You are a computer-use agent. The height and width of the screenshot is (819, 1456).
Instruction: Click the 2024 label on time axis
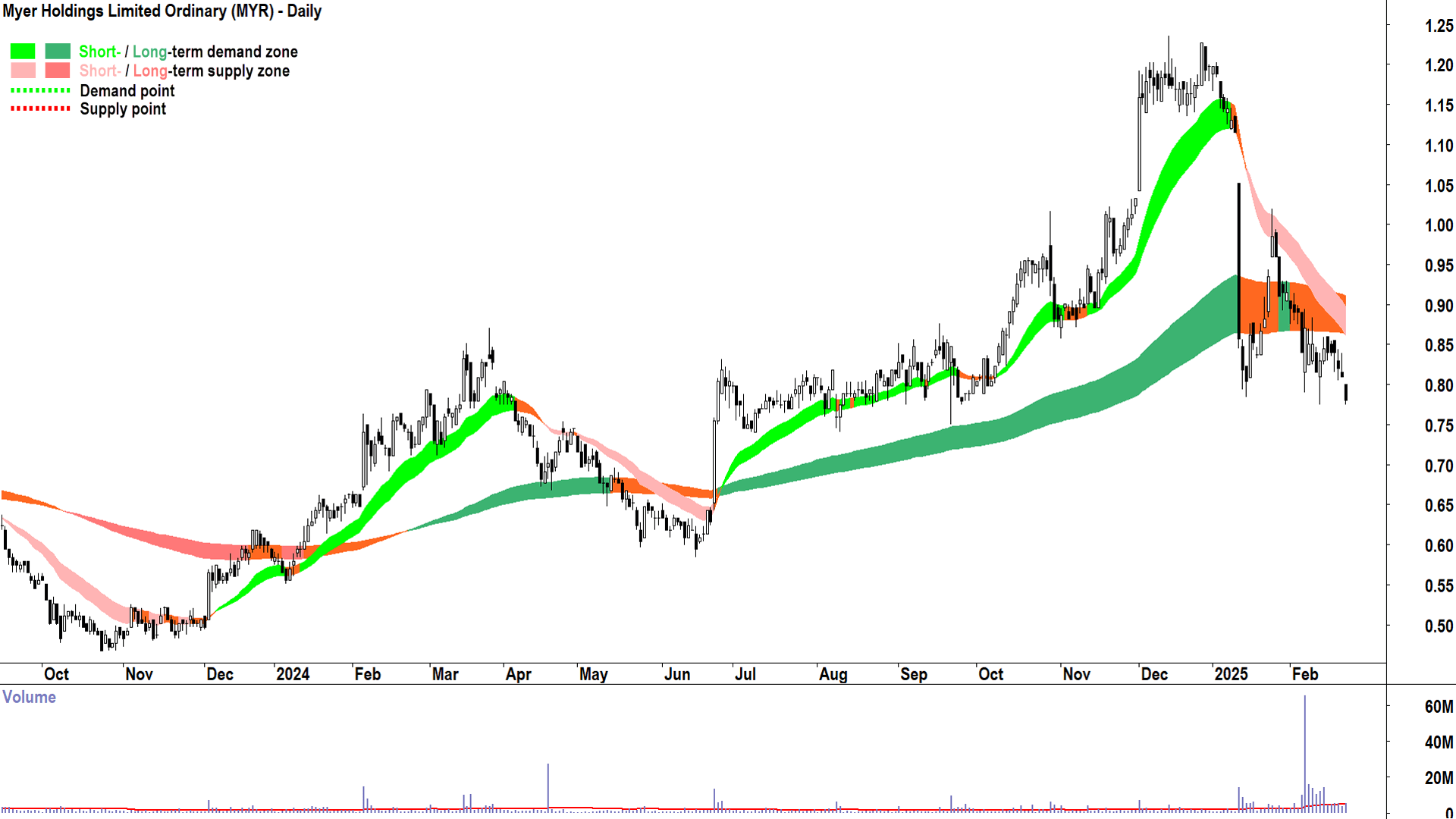[293, 674]
